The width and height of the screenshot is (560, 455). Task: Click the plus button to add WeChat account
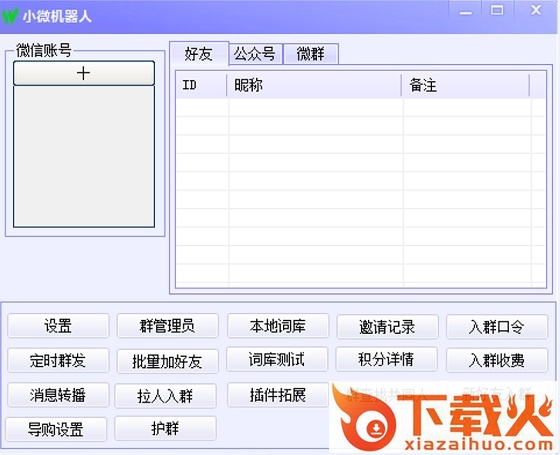click(x=84, y=73)
